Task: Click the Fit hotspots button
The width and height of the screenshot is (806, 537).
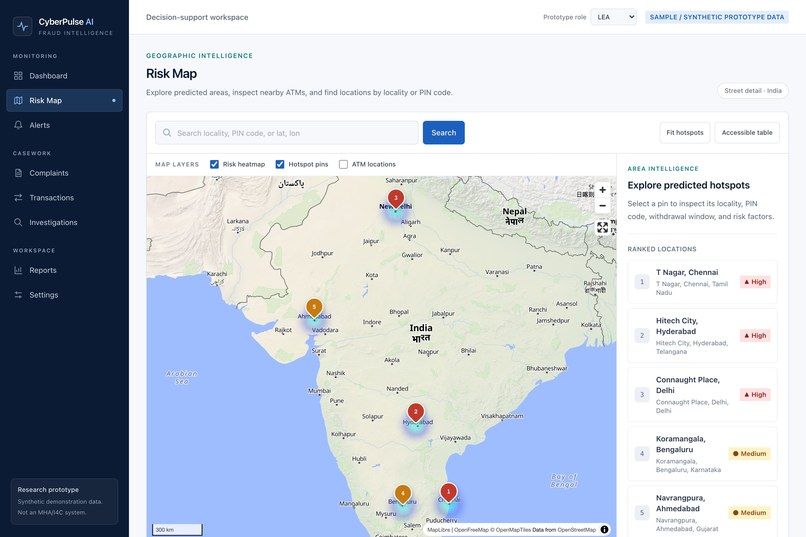Action: tap(685, 133)
